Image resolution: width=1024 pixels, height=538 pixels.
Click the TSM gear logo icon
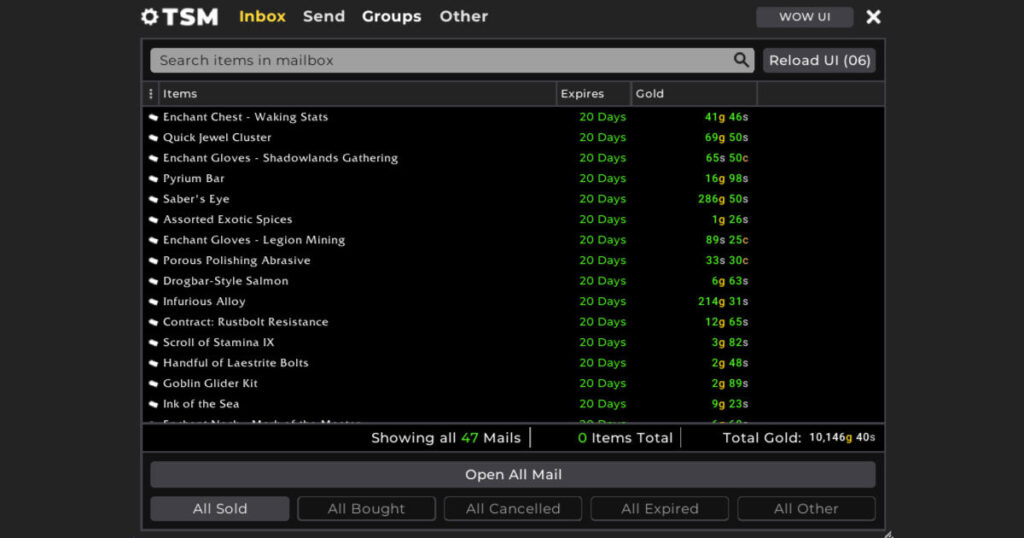coord(150,17)
